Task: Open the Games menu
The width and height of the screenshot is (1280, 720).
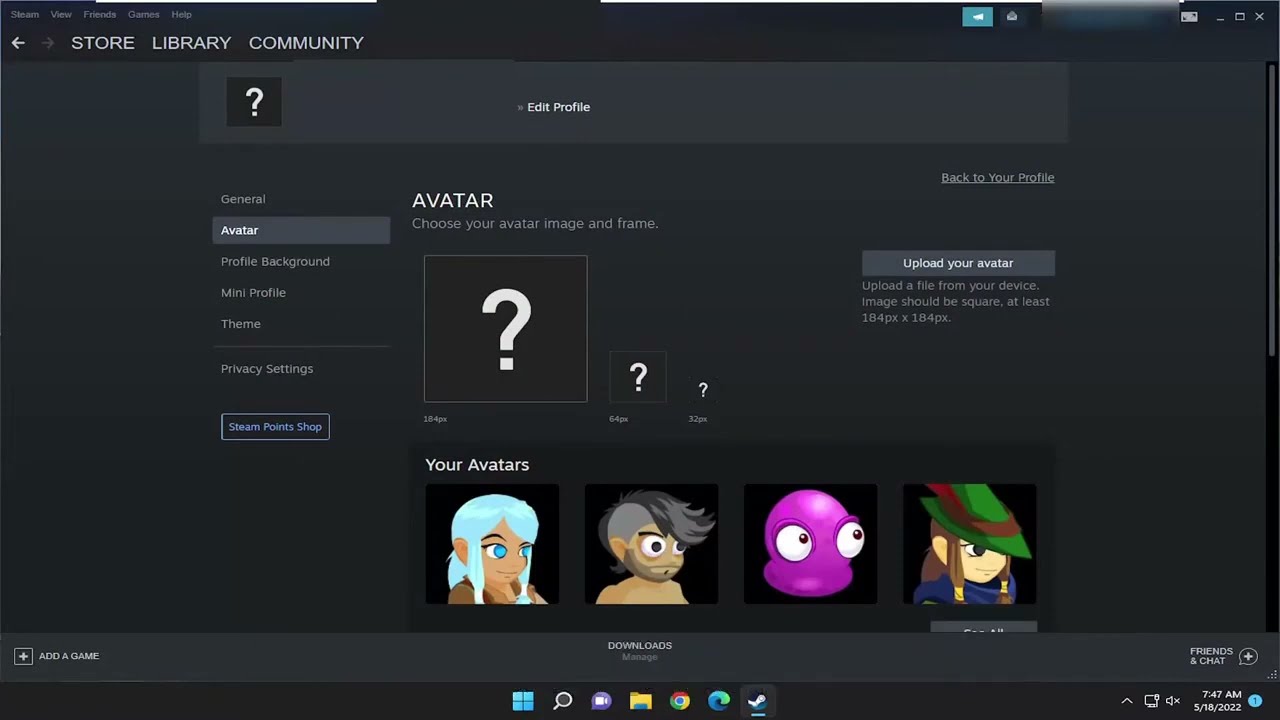Action: (143, 15)
